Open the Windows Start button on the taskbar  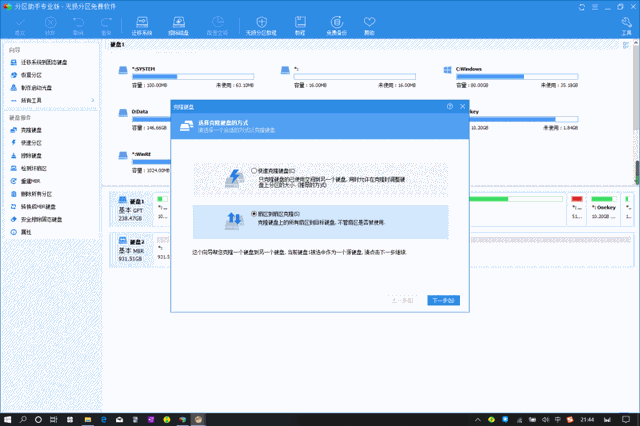tap(8, 419)
